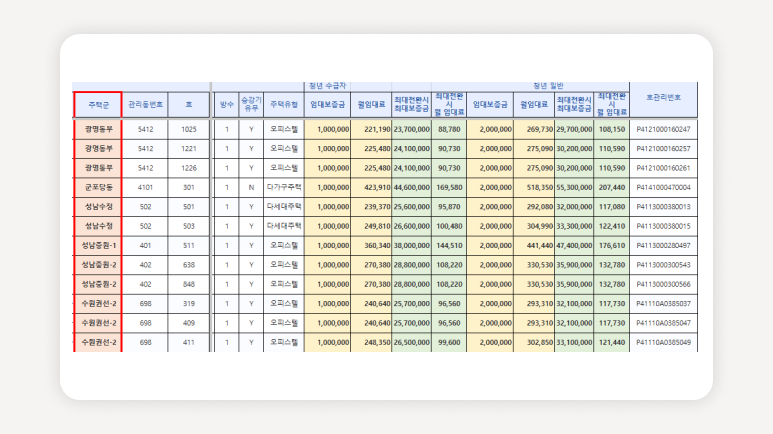Select the 방수 column header
Screen dimensions: 773x434
pos(226,104)
